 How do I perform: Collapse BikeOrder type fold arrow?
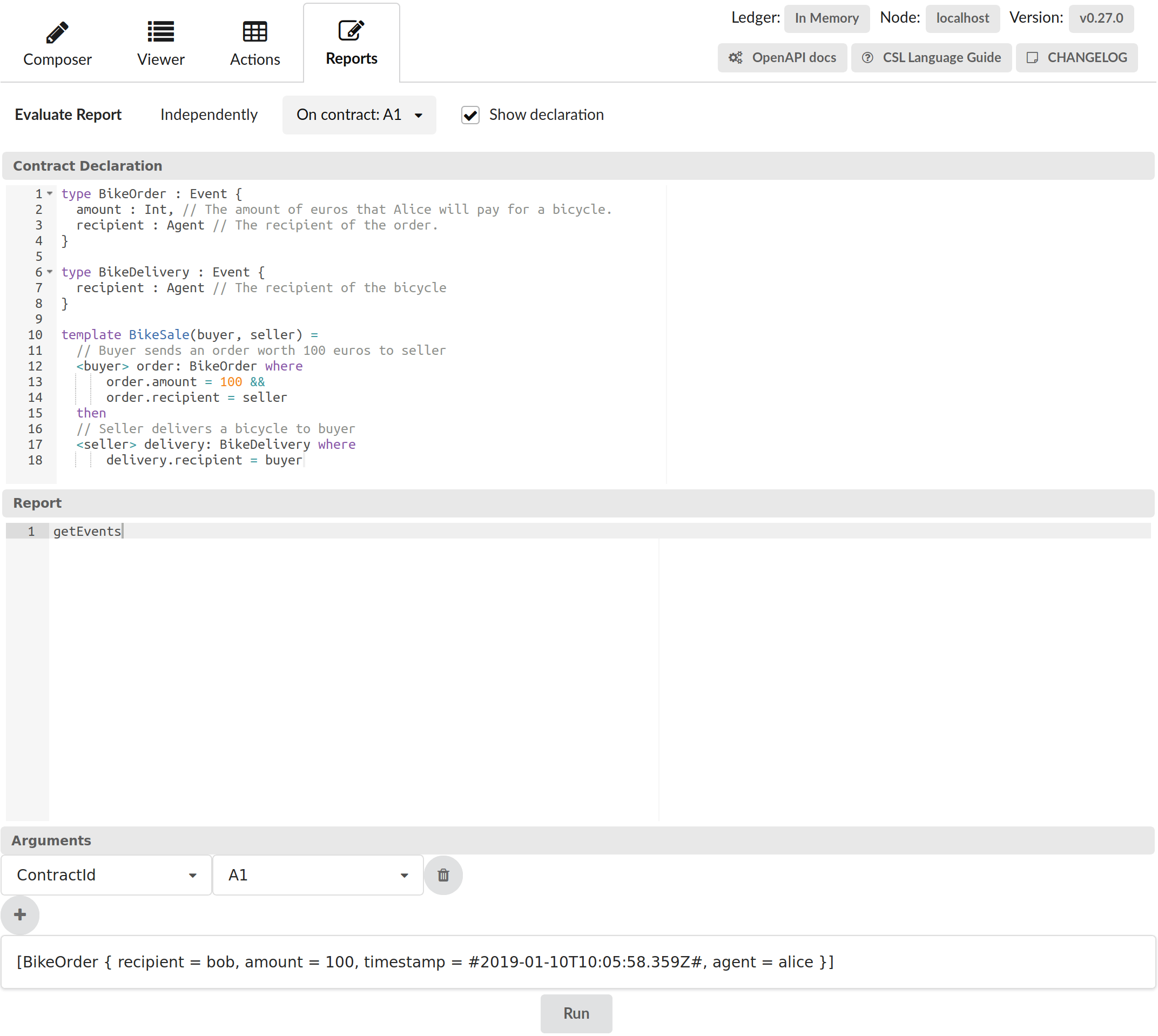50,193
